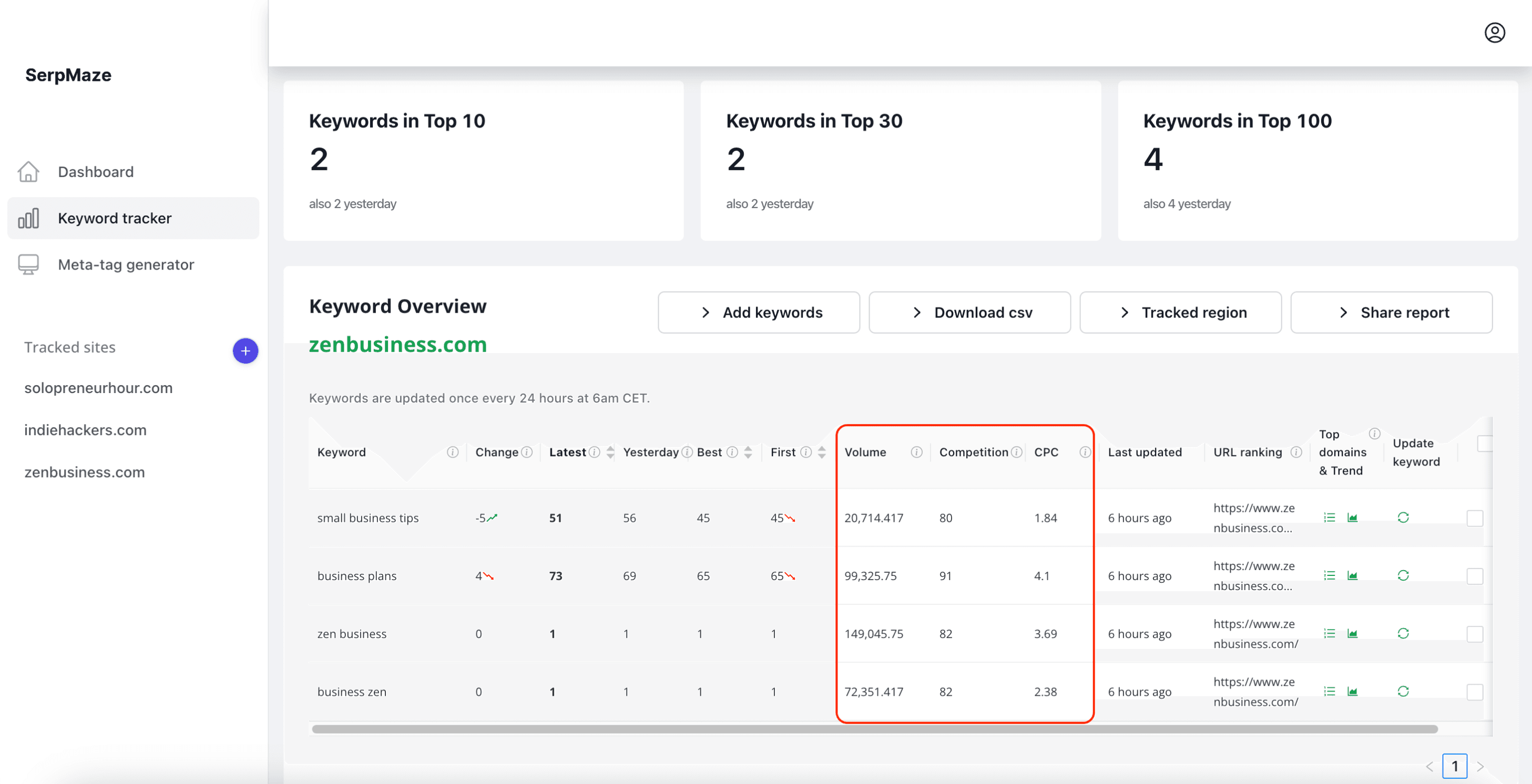The image size is (1532, 784).
Task: Tick the select-all checkbox in table header
Action: 1485,443
